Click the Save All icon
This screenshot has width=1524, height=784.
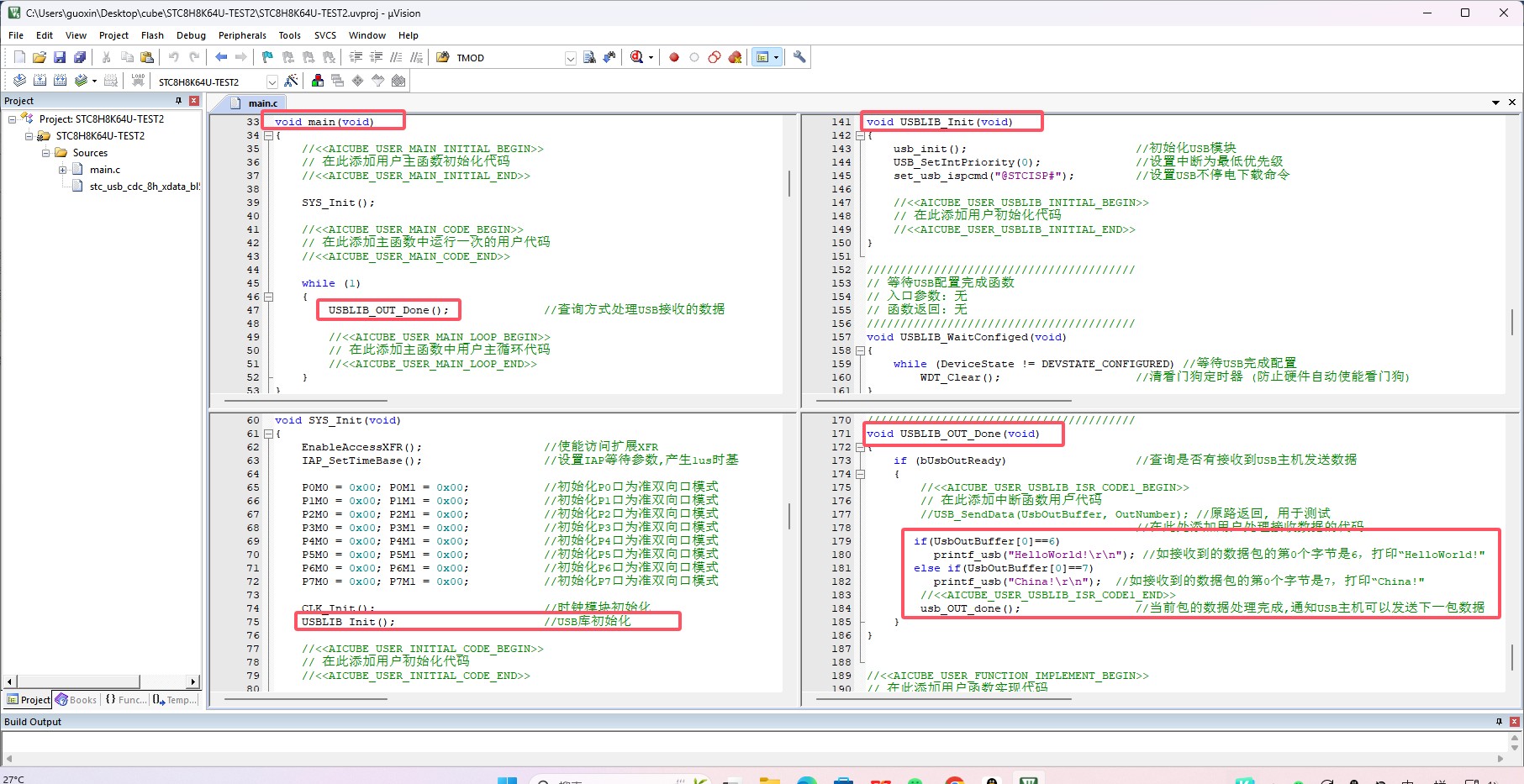pyautogui.click(x=80, y=57)
